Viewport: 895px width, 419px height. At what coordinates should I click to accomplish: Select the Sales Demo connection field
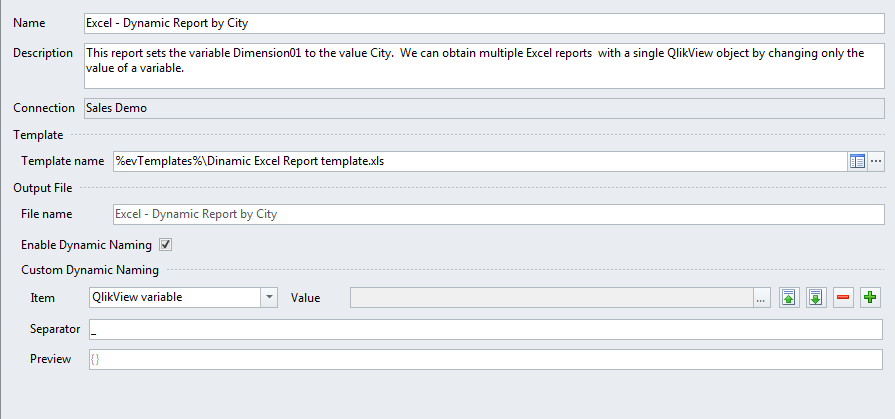pyautogui.click(x=484, y=108)
